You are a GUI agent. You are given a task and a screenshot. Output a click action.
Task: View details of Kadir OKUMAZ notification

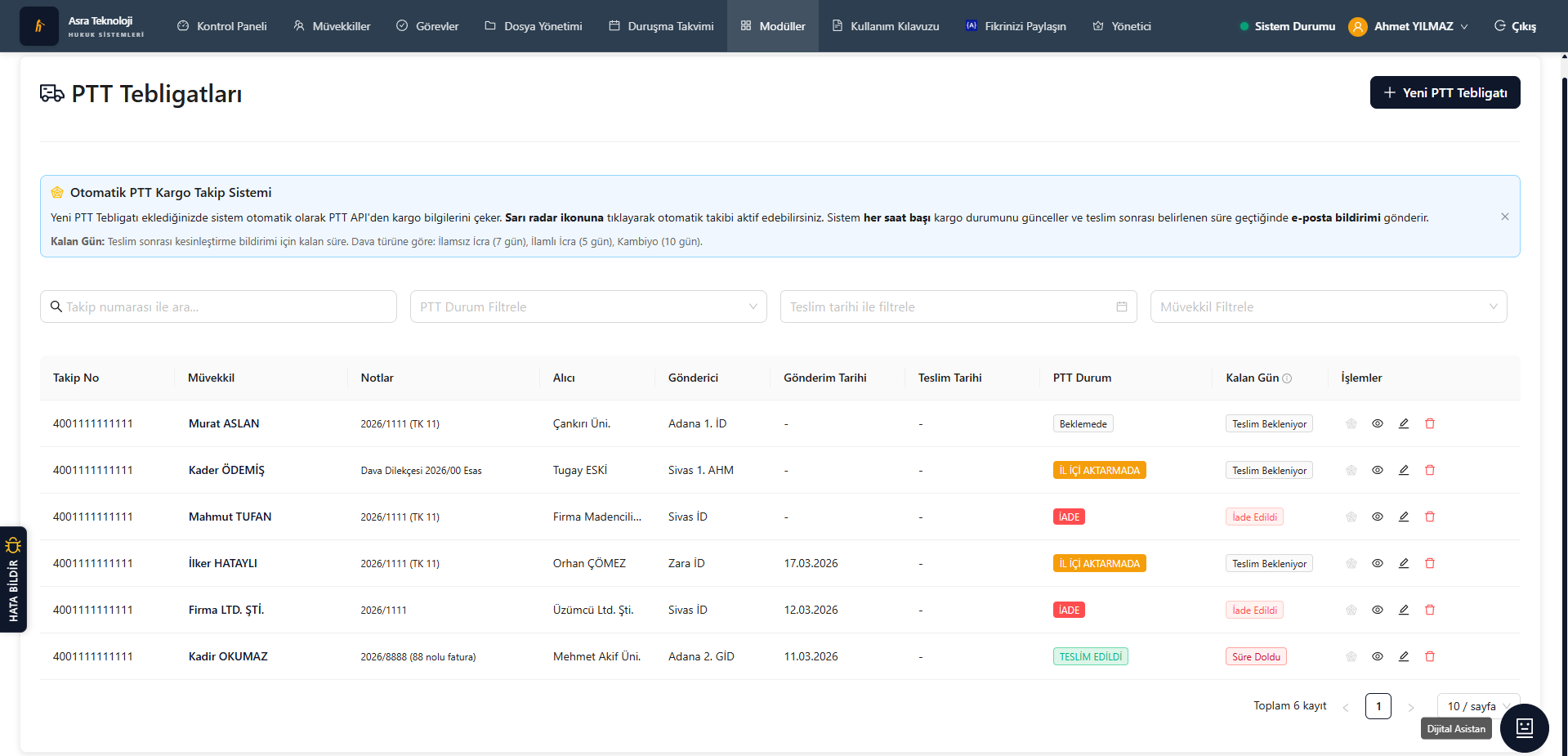(x=1378, y=656)
